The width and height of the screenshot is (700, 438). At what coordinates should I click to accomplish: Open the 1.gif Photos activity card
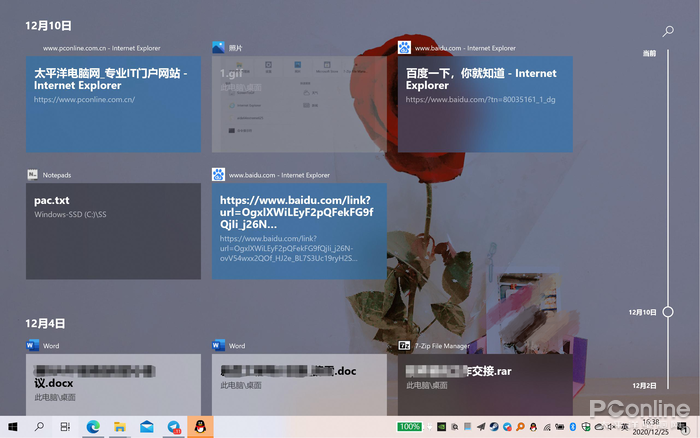coord(299,104)
